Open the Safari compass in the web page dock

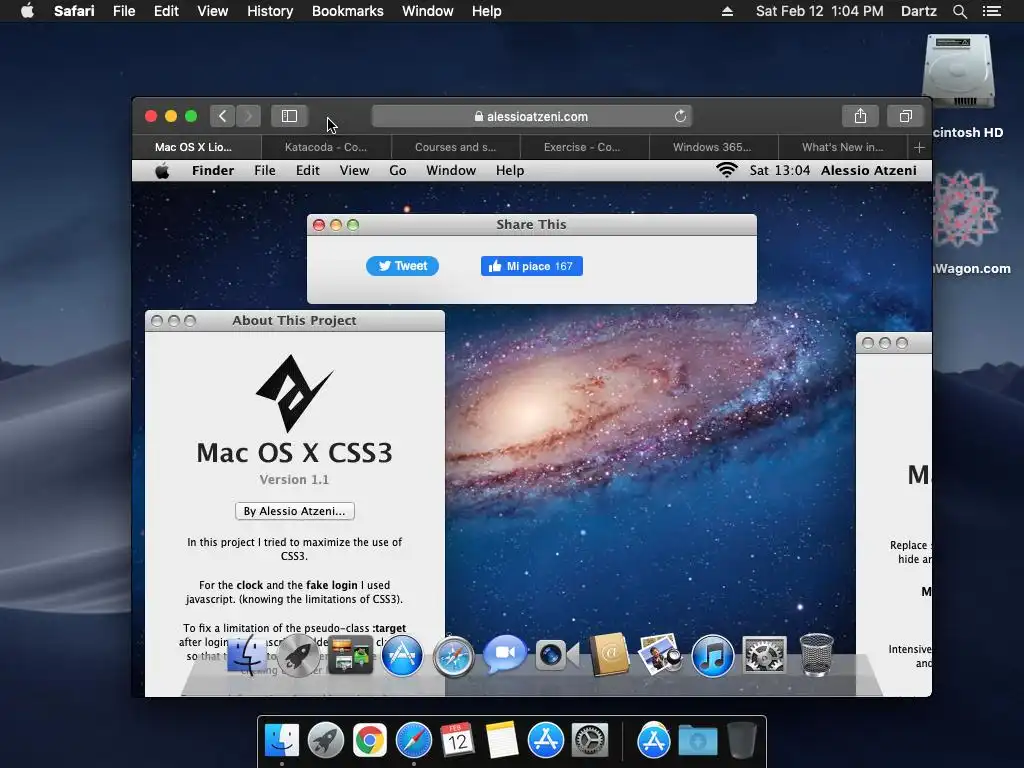[x=453, y=656]
